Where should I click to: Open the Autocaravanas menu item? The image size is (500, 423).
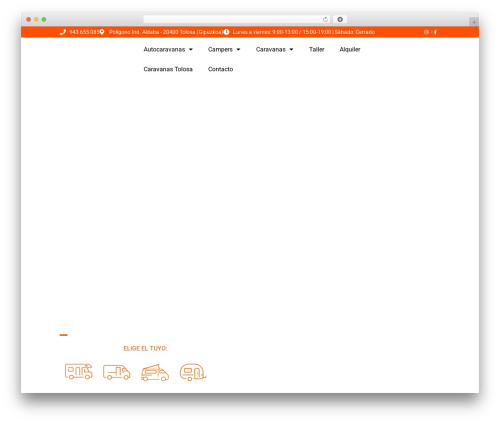coord(164,49)
